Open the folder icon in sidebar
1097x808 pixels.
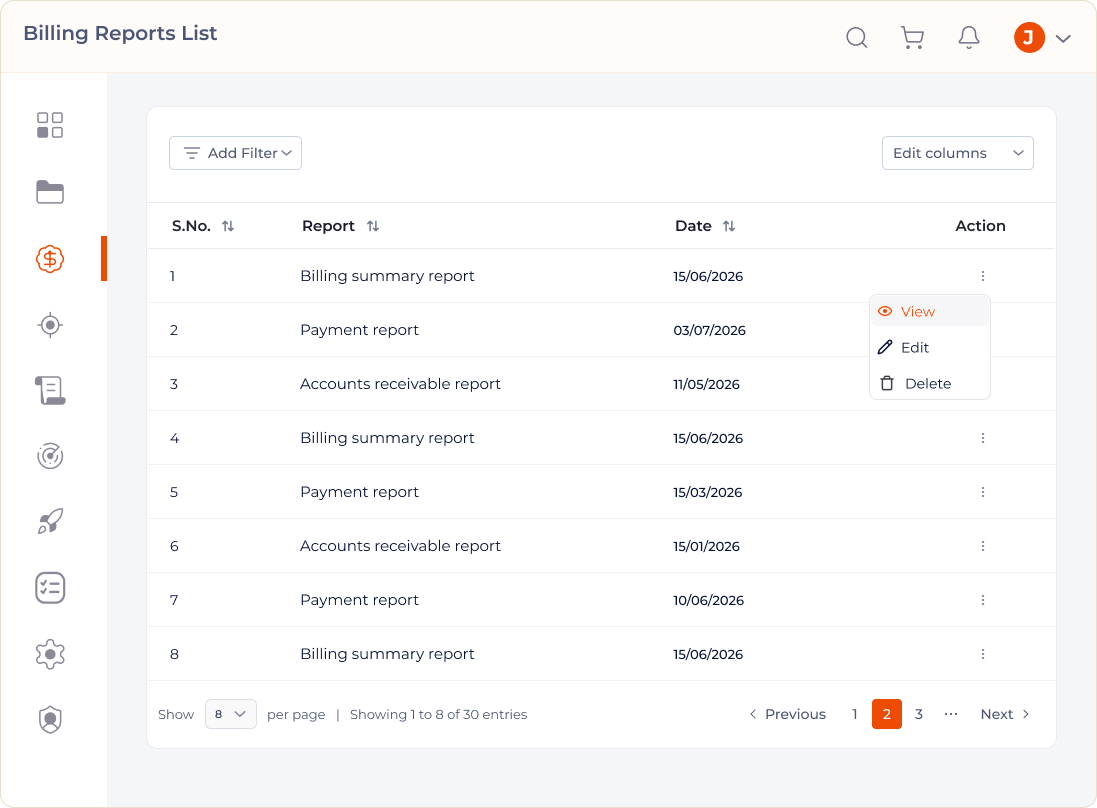(50, 192)
